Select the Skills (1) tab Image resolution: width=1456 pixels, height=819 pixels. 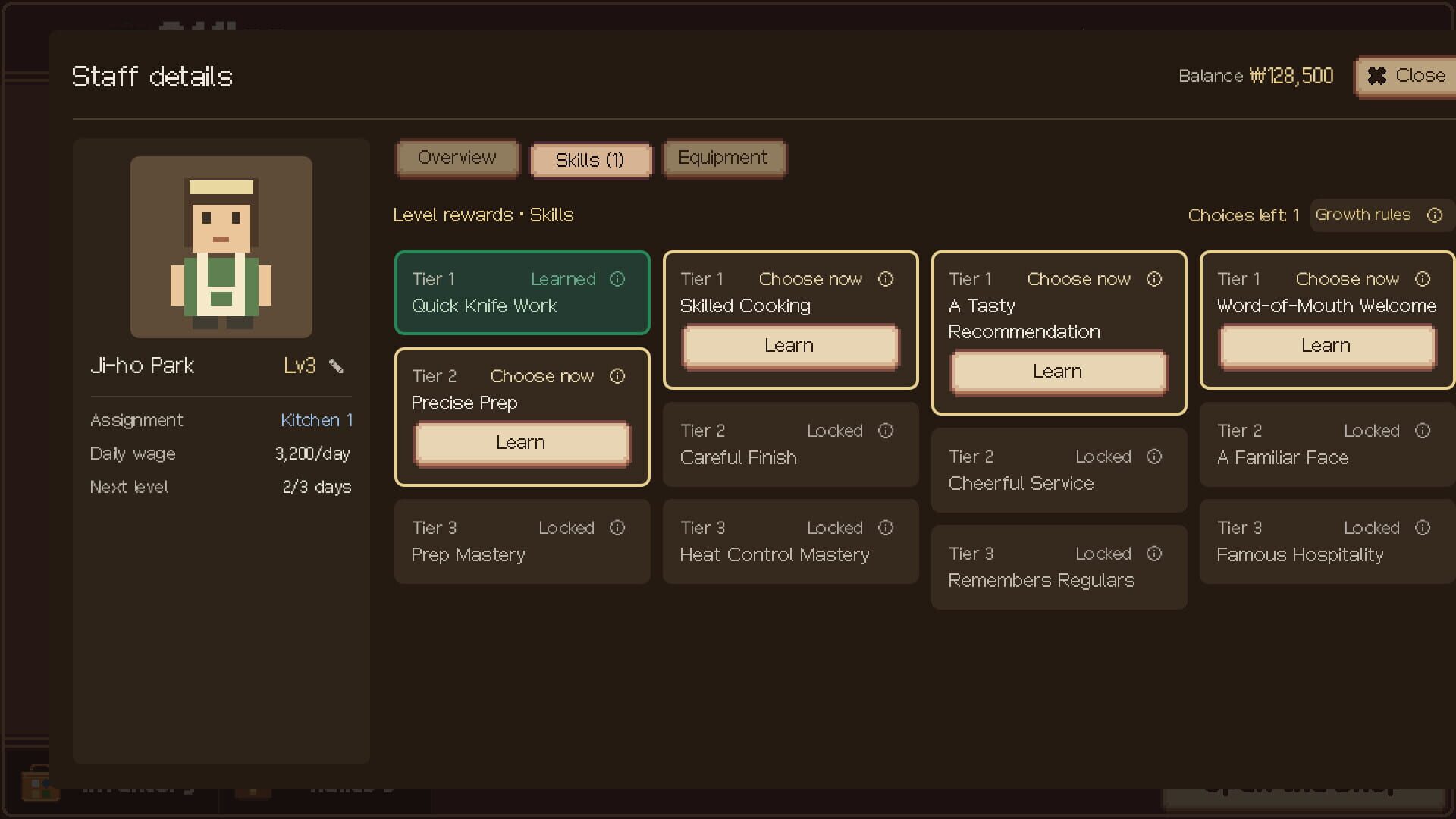[x=590, y=160]
